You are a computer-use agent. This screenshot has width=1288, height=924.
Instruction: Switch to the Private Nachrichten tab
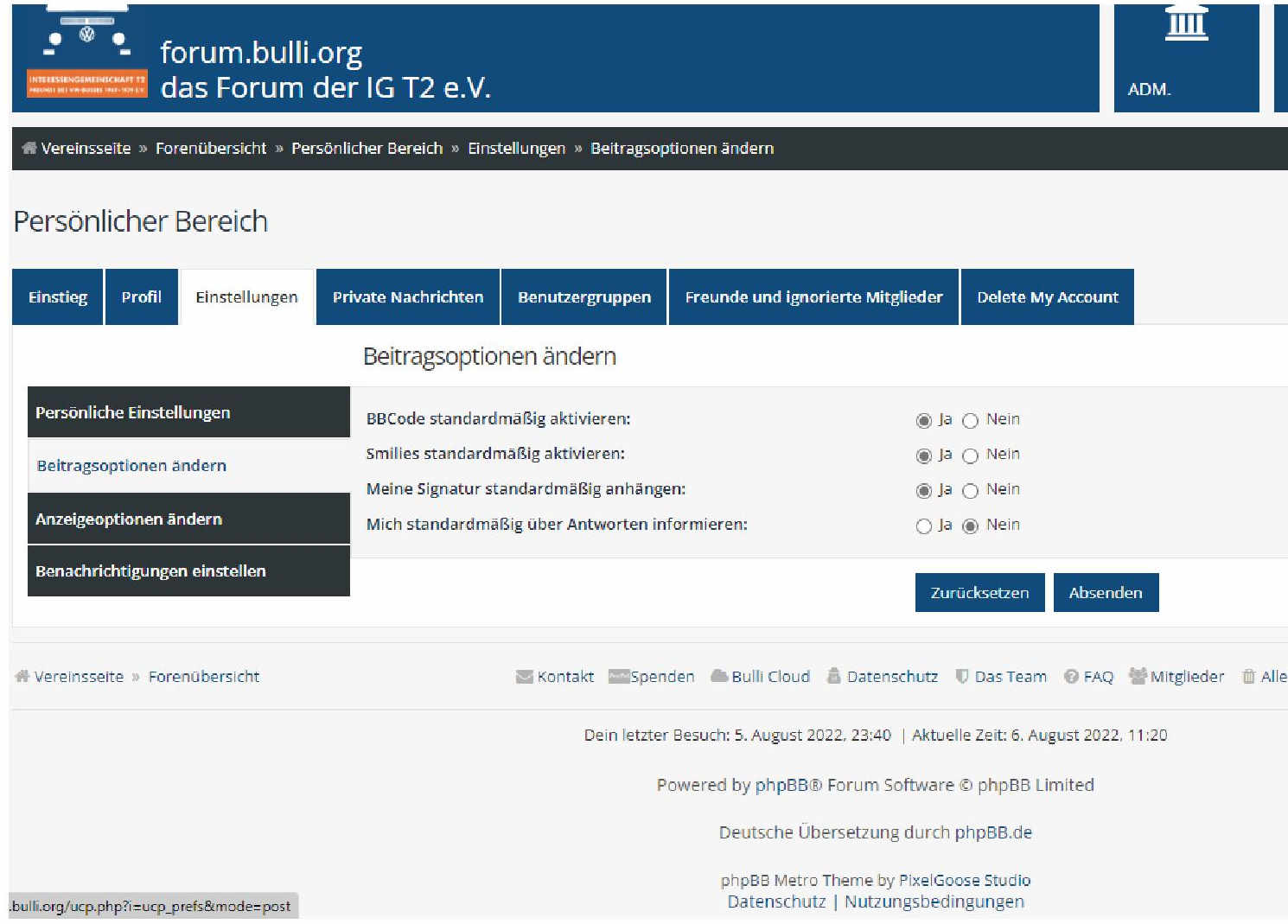click(x=408, y=297)
